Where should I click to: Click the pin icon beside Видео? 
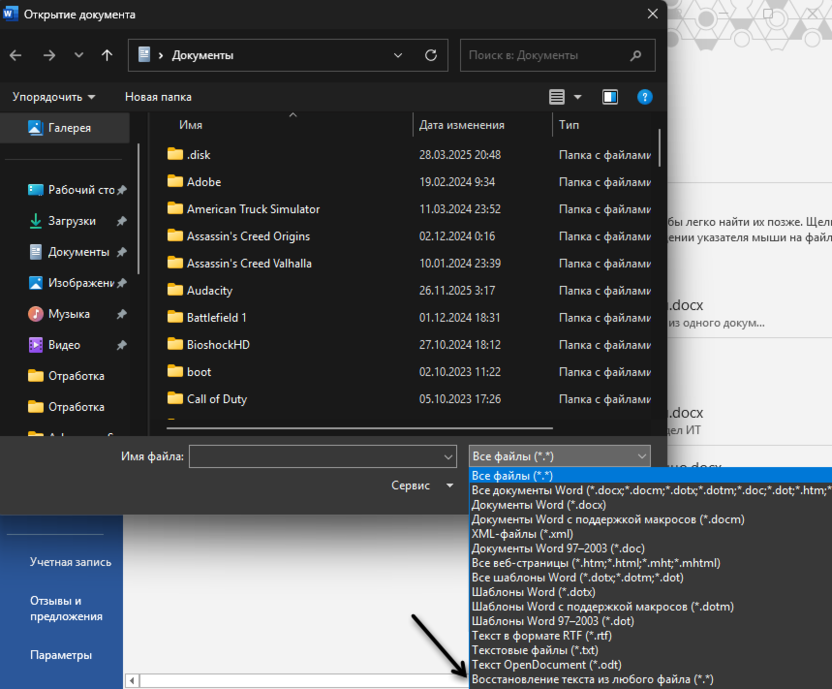122,346
